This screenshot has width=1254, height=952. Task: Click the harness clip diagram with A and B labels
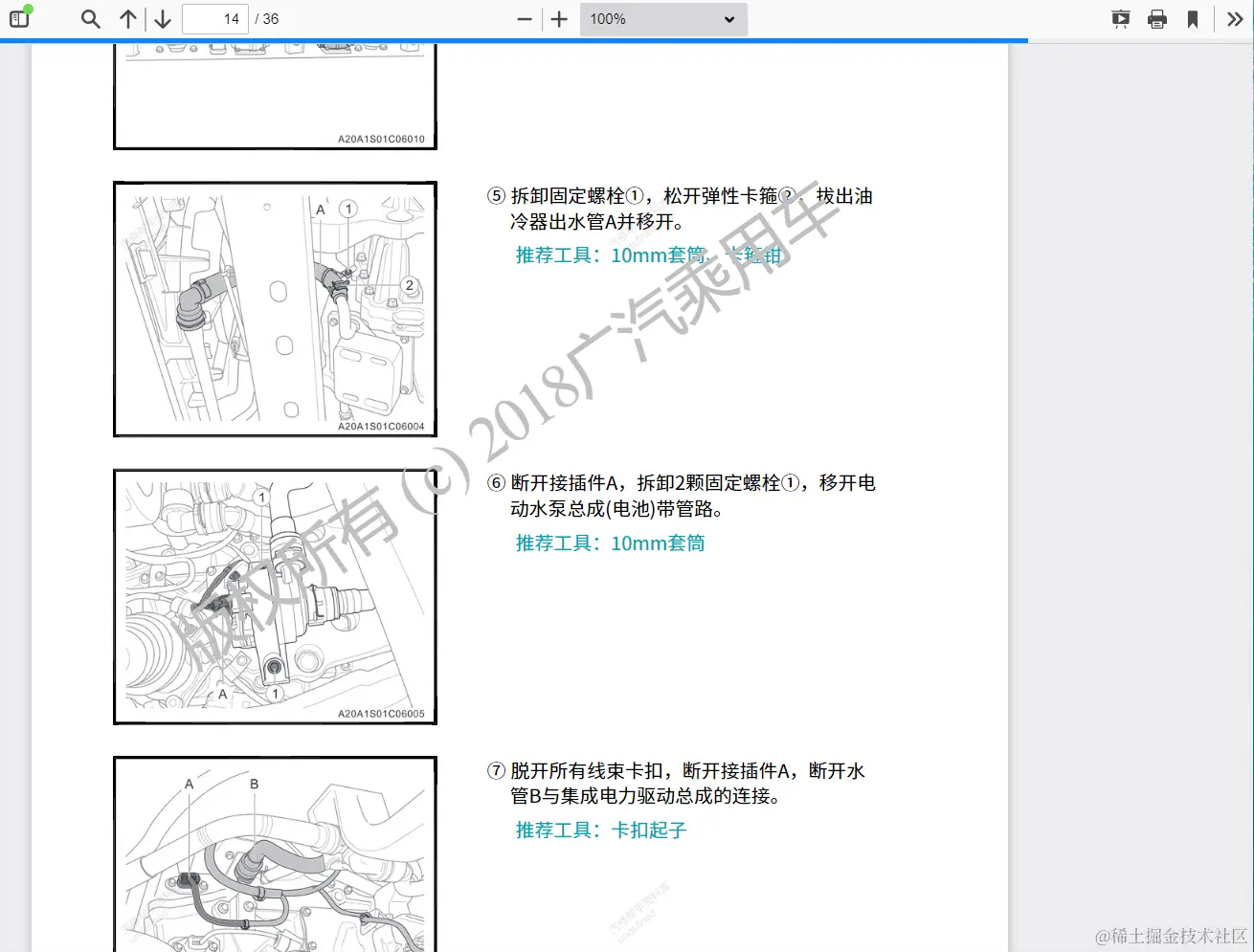pyautogui.click(x=276, y=853)
